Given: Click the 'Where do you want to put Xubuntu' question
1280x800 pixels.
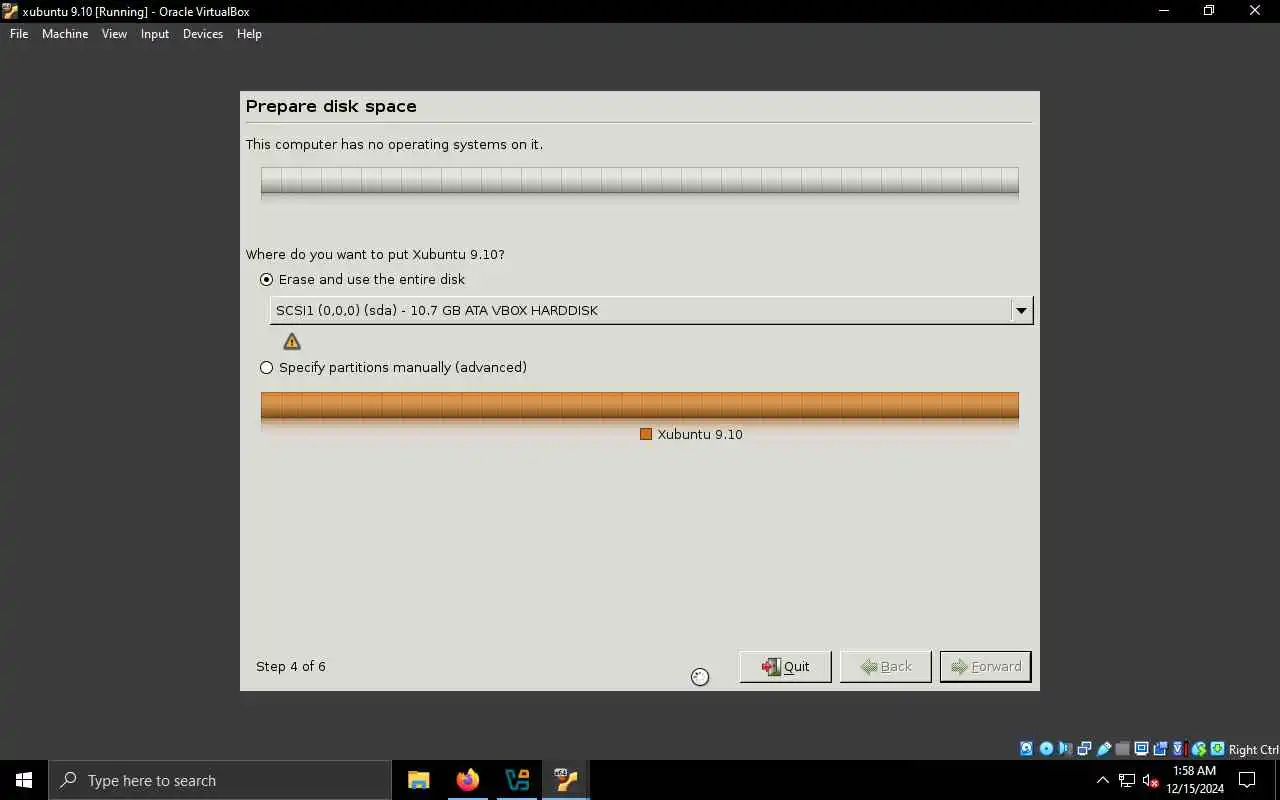Looking at the screenshot, I should point(375,255).
